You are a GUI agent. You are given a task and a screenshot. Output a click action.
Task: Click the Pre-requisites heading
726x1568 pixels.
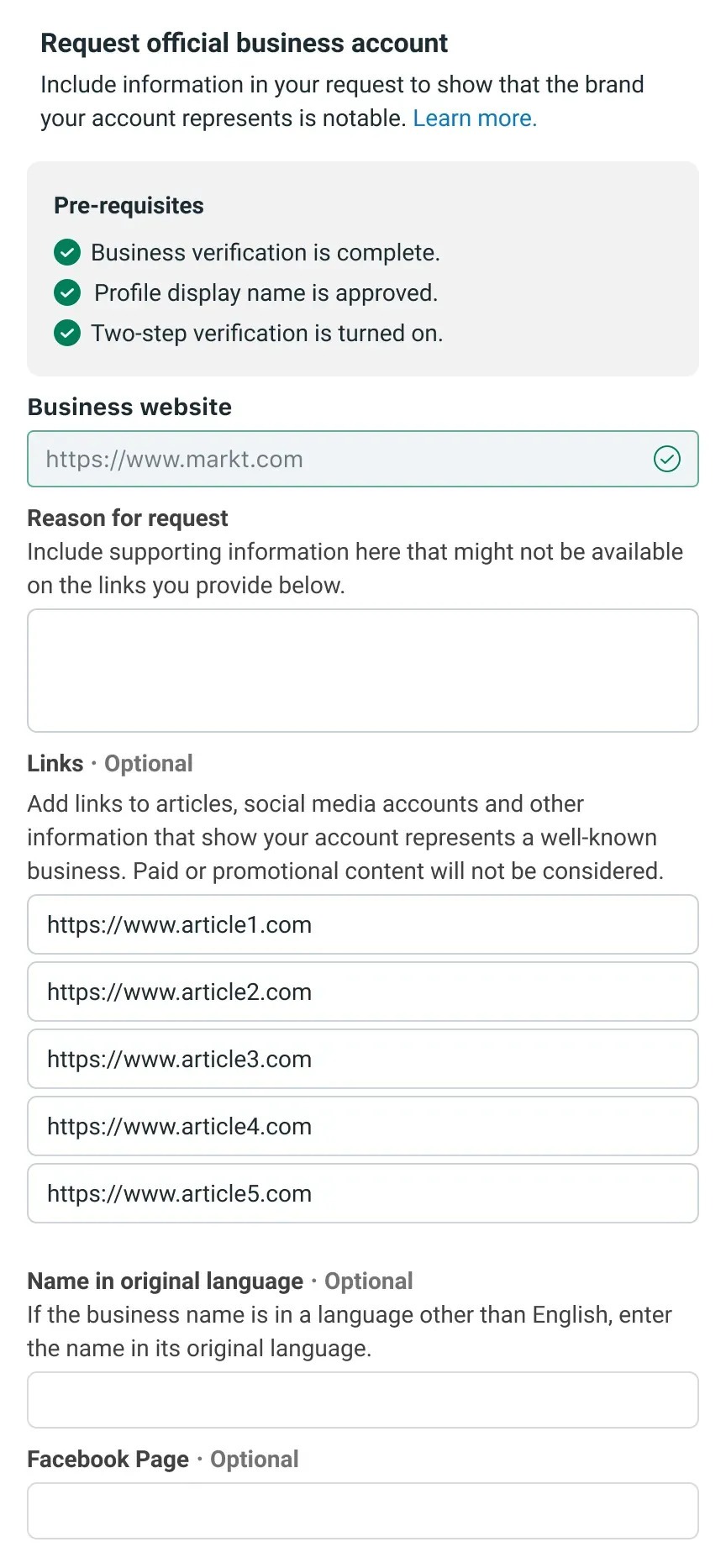[x=129, y=206]
